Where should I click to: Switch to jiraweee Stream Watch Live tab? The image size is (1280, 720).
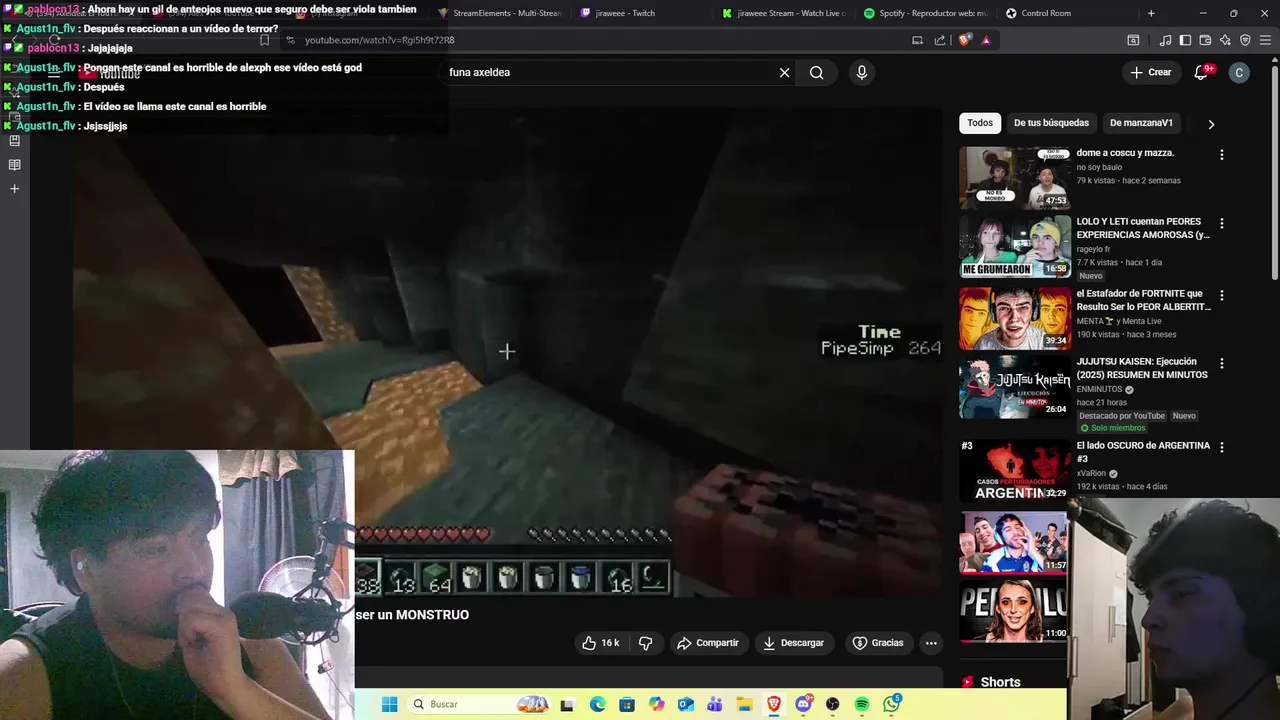[785, 13]
